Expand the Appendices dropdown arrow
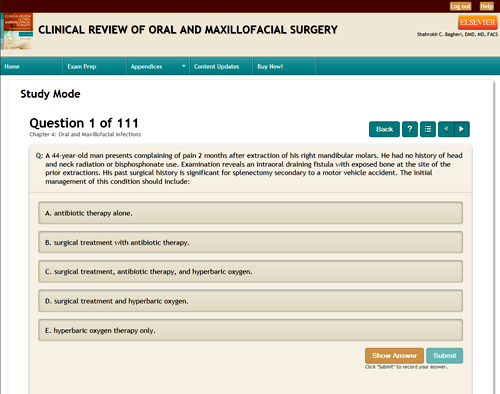 tap(183, 66)
